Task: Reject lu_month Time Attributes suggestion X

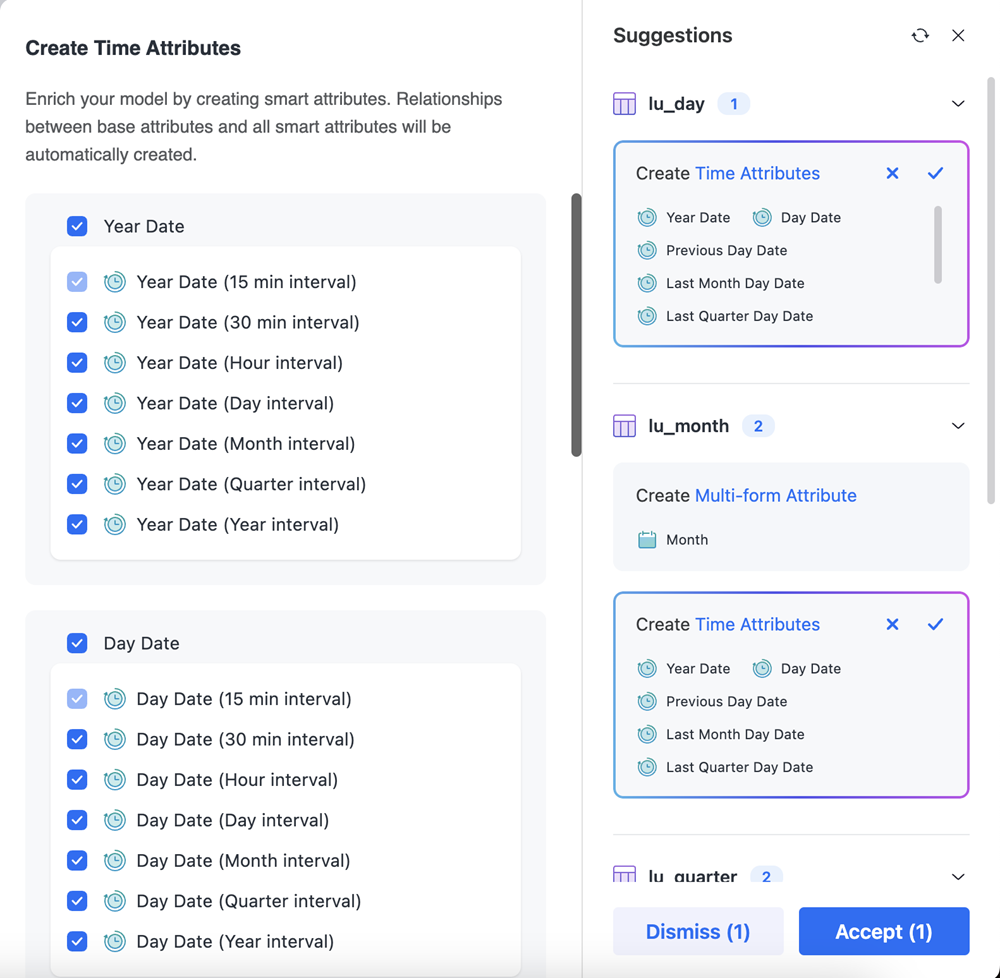Action: (892, 624)
